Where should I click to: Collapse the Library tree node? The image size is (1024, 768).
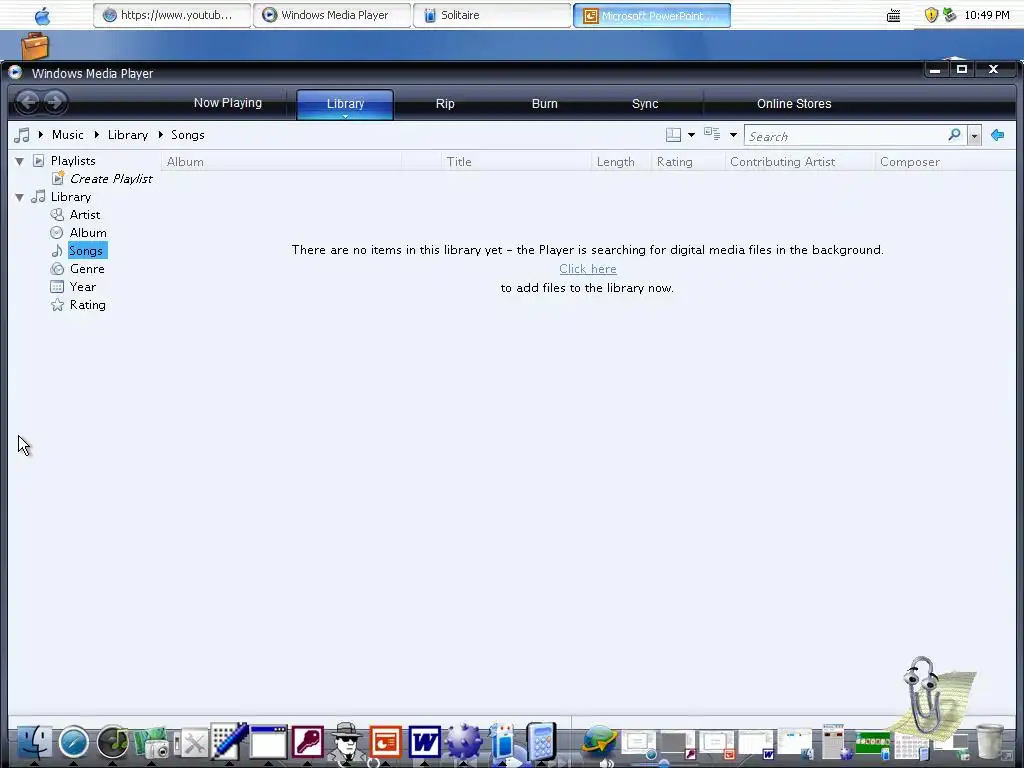pos(20,197)
